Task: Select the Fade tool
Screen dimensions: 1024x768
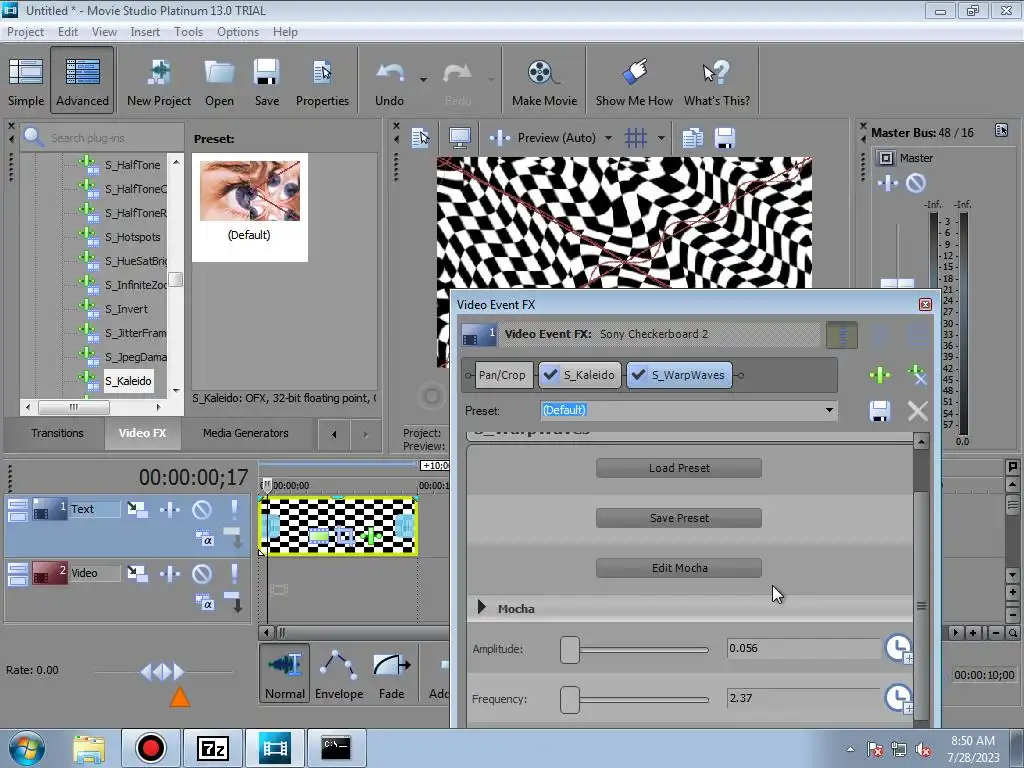Action: (x=392, y=673)
